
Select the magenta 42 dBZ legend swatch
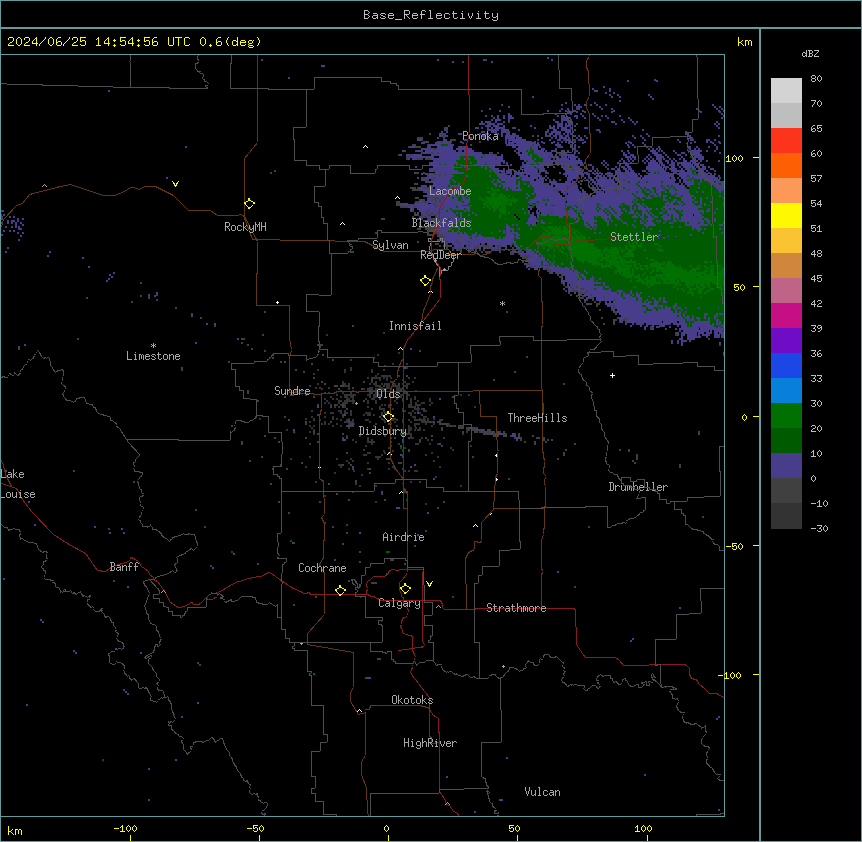coord(786,315)
